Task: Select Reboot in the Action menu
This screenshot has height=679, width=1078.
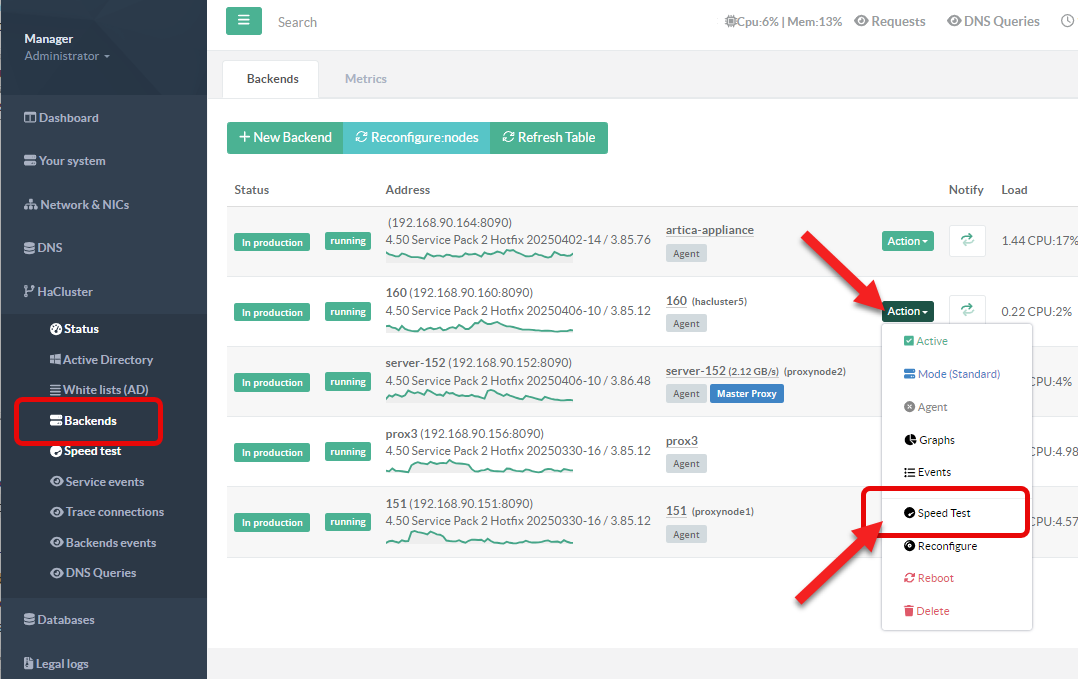Action: pyautogui.click(x=928, y=578)
